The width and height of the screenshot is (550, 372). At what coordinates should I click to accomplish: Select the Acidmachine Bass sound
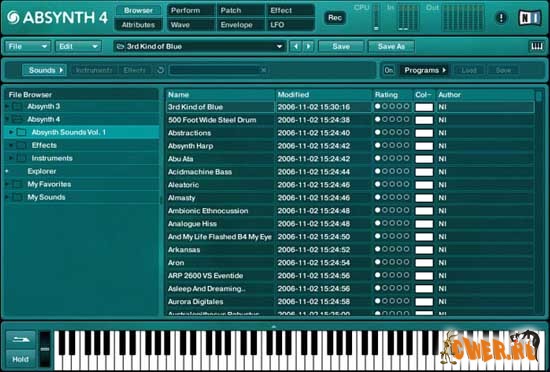(x=200, y=172)
